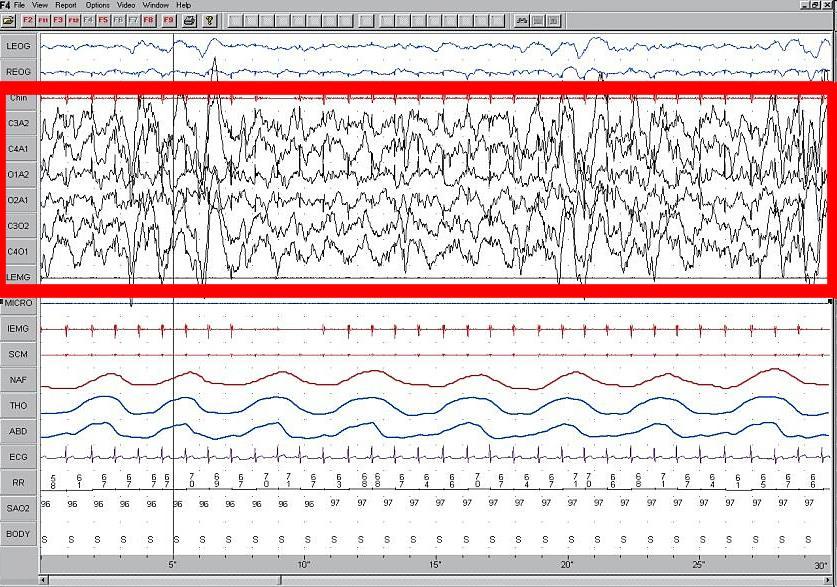This screenshot has width=837, height=587.
Task: Select the REOG channel label
Action: click(x=18, y=72)
